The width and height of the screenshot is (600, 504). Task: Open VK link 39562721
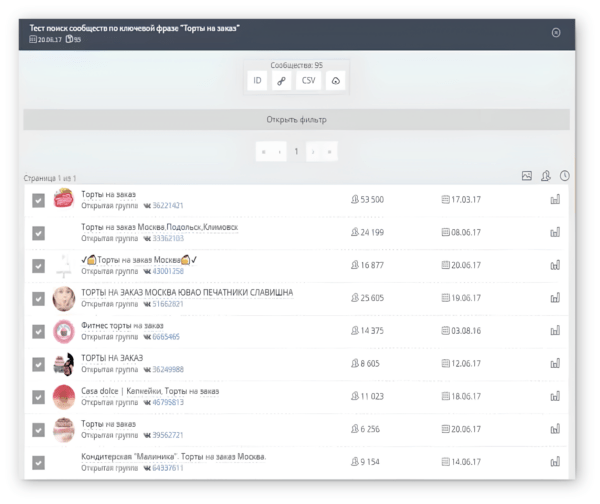[168, 435]
